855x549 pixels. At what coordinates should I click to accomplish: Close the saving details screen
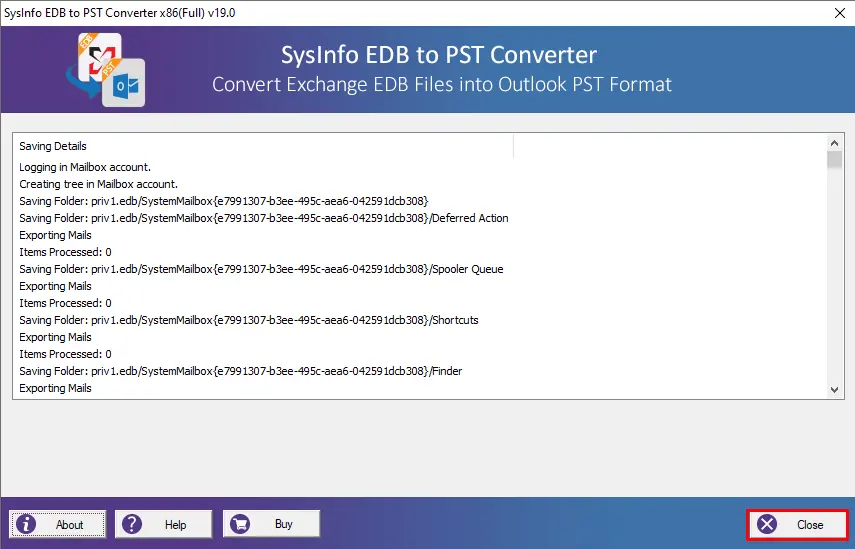[797, 524]
